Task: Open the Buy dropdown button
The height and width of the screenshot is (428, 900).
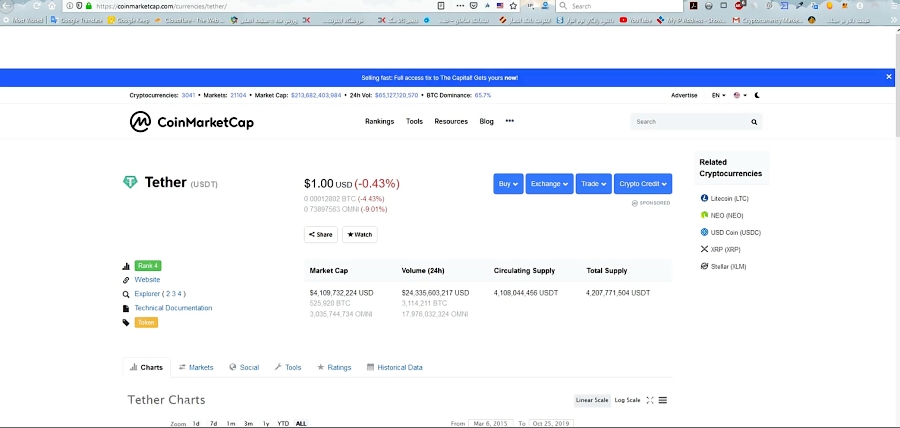Action: pos(509,184)
